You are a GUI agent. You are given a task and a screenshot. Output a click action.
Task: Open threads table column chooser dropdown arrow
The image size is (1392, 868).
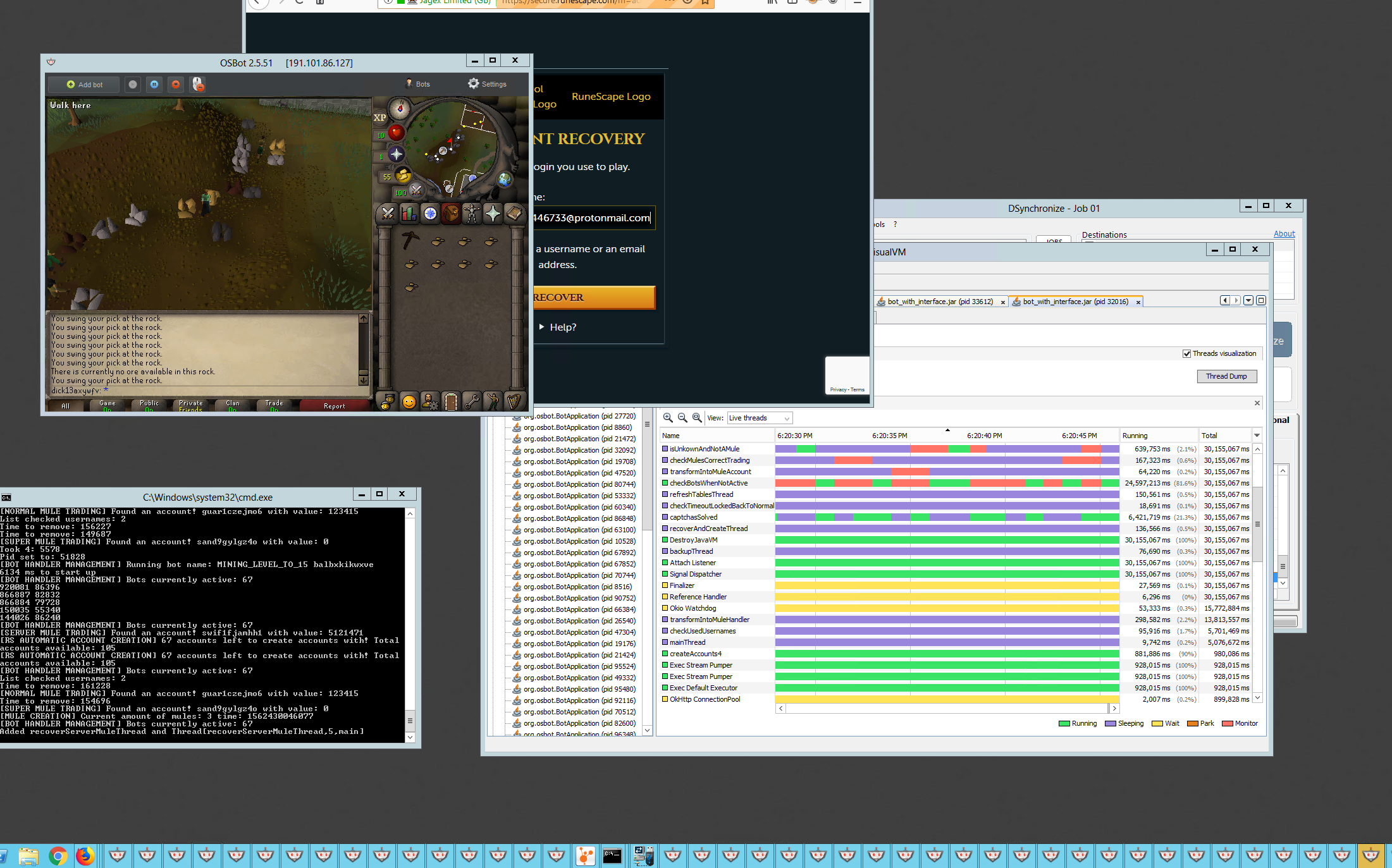click(x=1257, y=435)
